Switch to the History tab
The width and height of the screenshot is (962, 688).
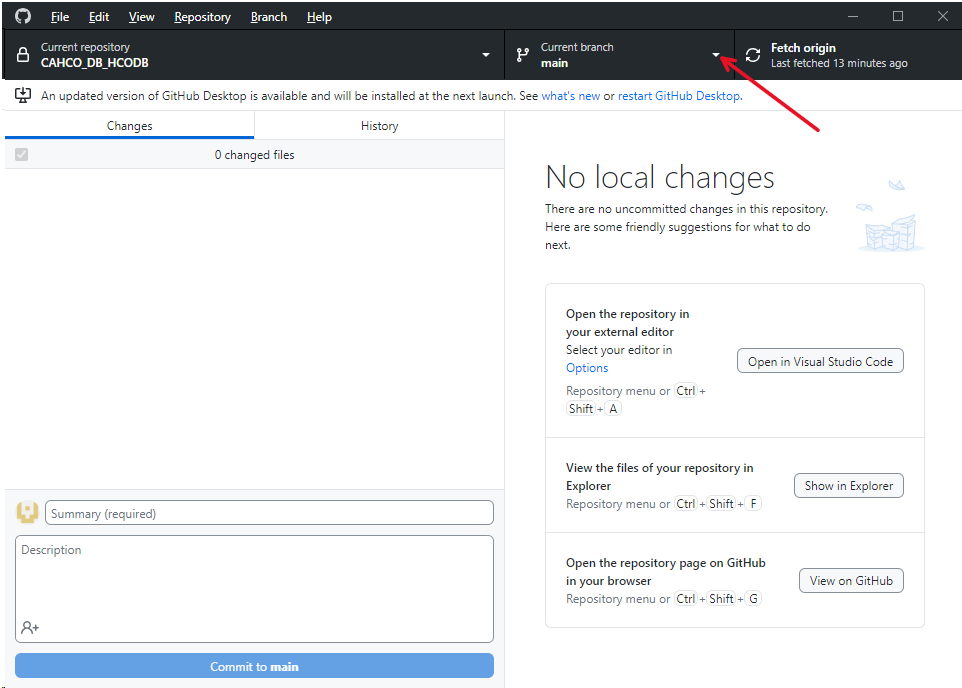[x=379, y=125]
